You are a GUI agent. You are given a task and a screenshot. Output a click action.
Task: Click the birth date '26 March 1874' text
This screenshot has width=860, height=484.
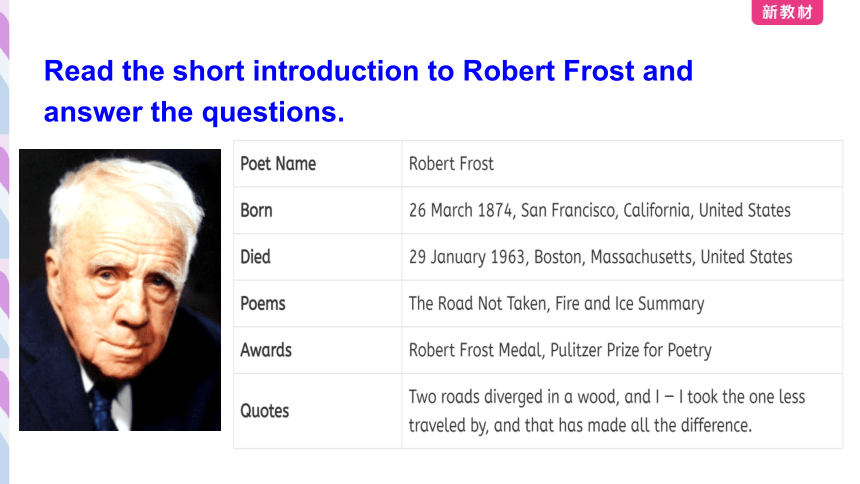click(x=460, y=210)
